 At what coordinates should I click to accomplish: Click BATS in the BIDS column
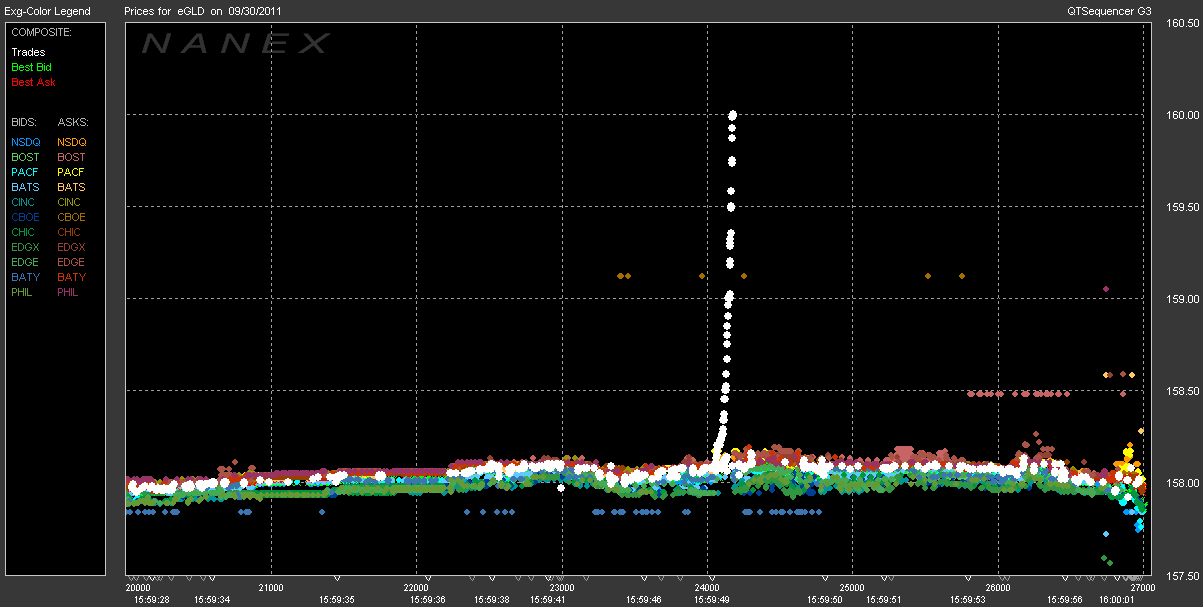pyautogui.click(x=25, y=187)
